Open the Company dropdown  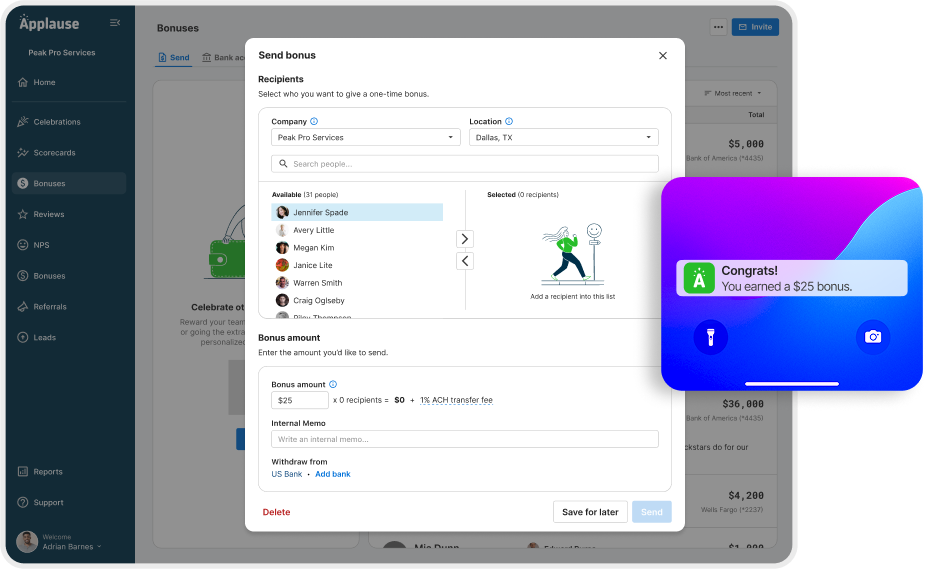(366, 137)
